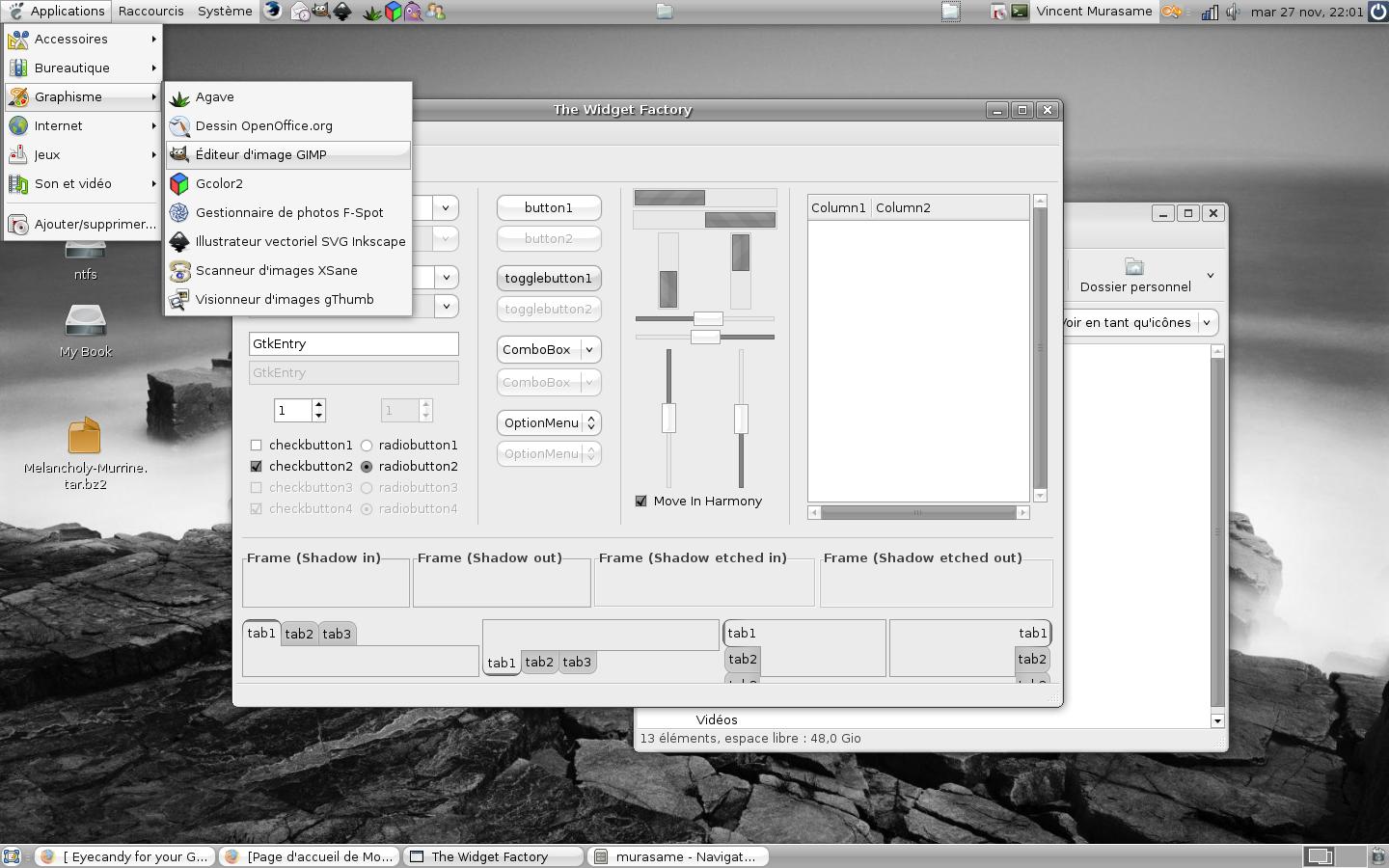Image resolution: width=1389 pixels, height=868 pixels.
Task: Open the network signal bars indicator
Action: point(1210,12)
